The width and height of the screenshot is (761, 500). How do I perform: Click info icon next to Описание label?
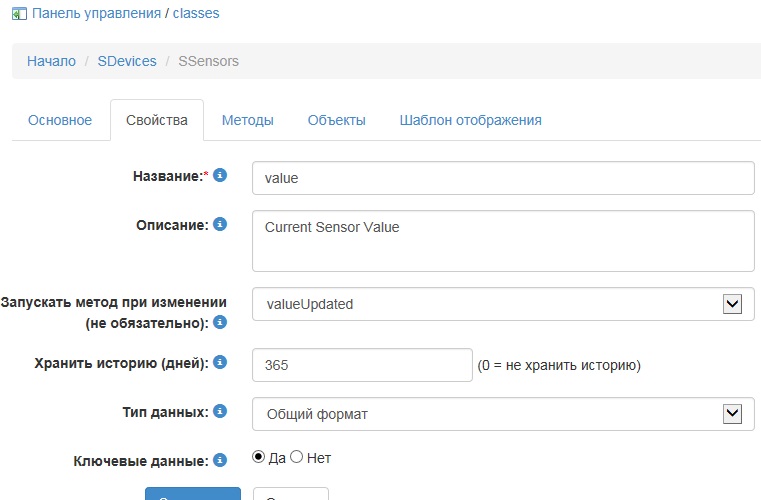[x=220, y=225]
